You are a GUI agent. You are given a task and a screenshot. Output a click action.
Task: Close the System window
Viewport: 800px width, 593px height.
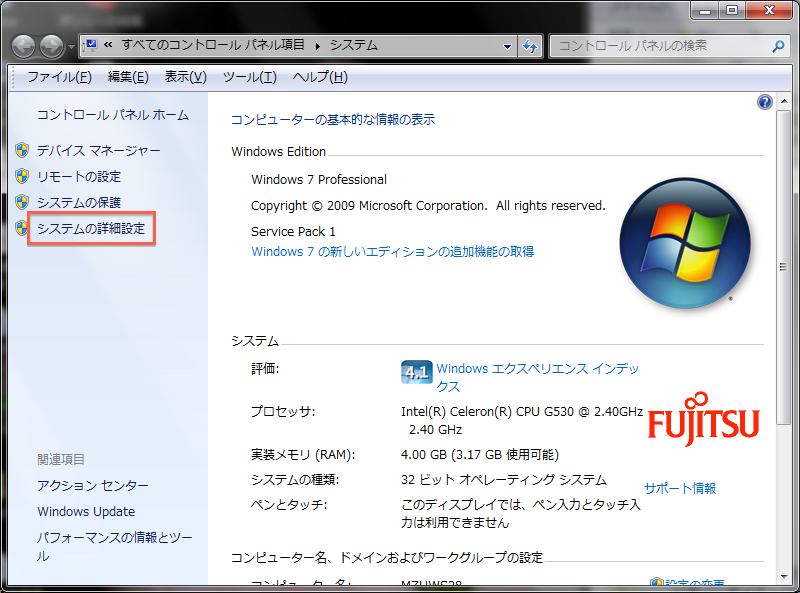769,10
